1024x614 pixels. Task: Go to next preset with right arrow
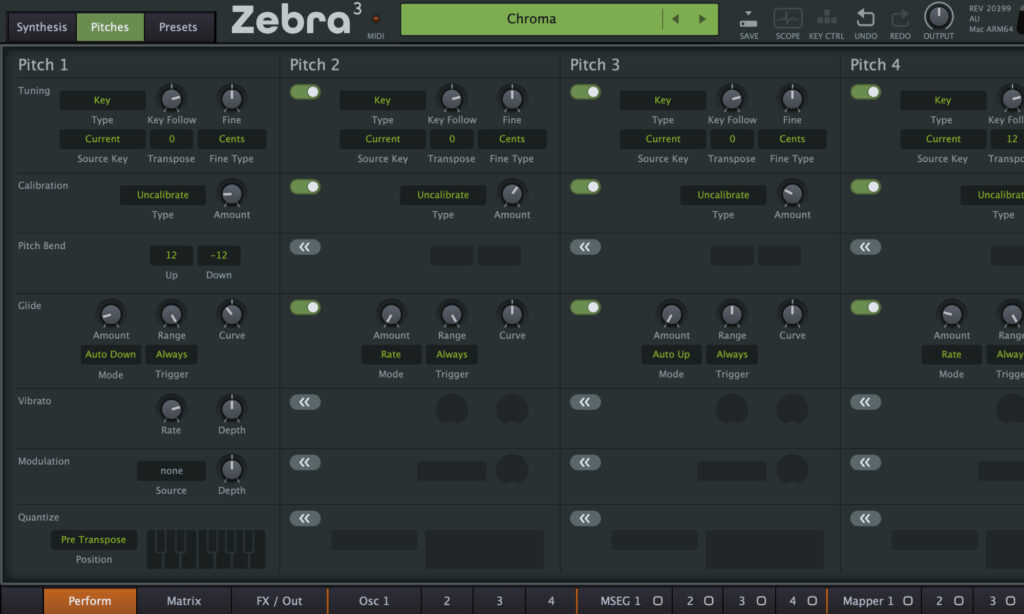click(702, 19)
